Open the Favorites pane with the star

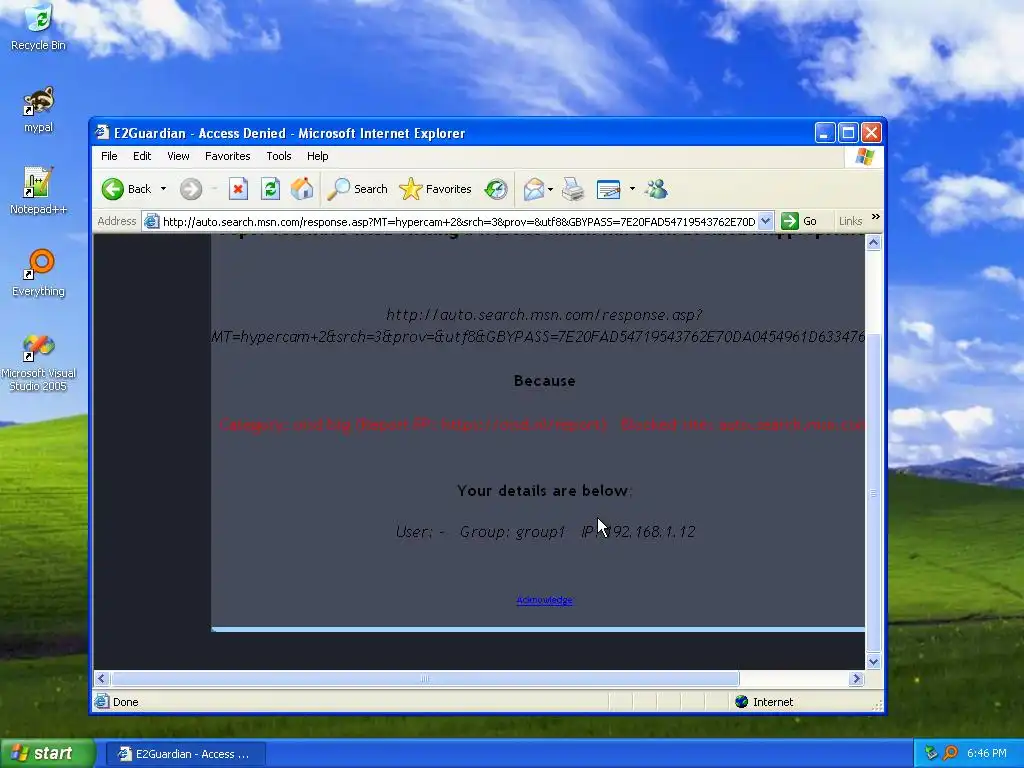pyautogui.click(x=436, y=189)
